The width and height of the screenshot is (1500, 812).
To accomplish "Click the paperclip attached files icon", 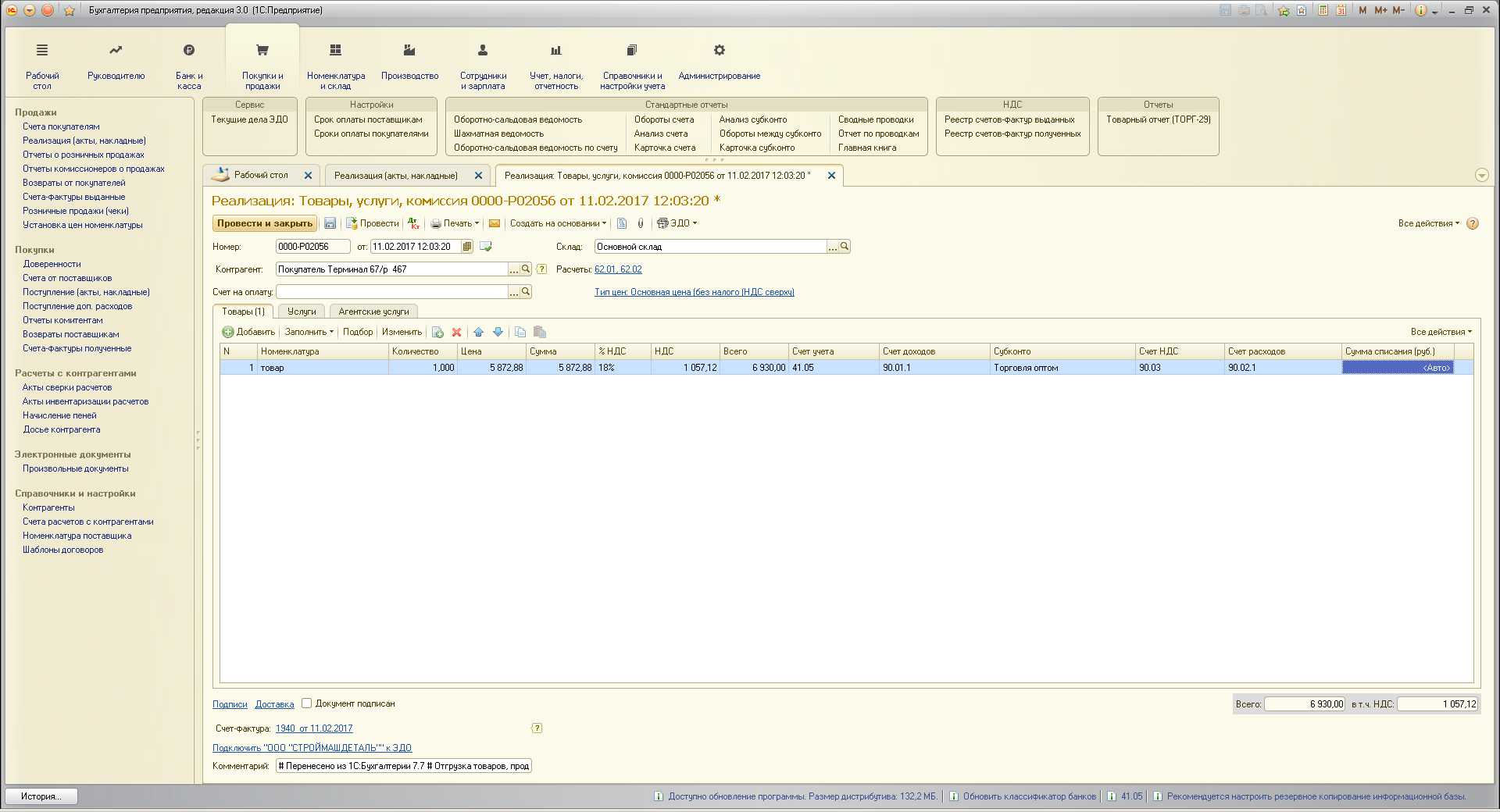I will coord(641,223).
